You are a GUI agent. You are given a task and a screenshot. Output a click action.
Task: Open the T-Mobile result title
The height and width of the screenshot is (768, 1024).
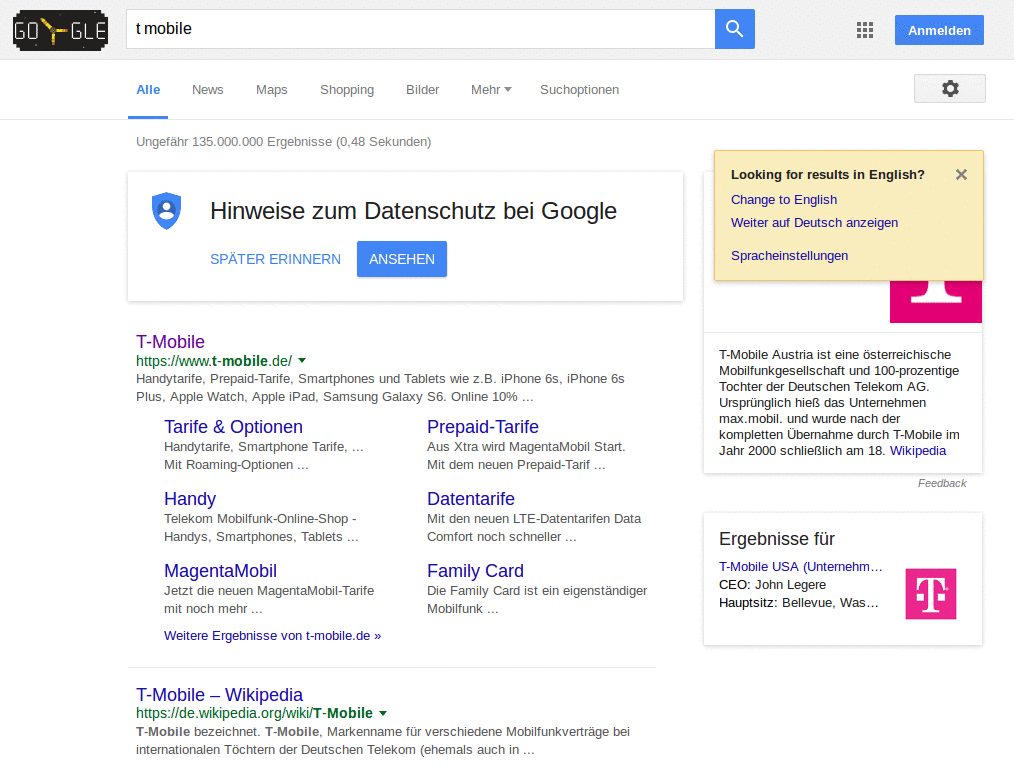[170, 342]
